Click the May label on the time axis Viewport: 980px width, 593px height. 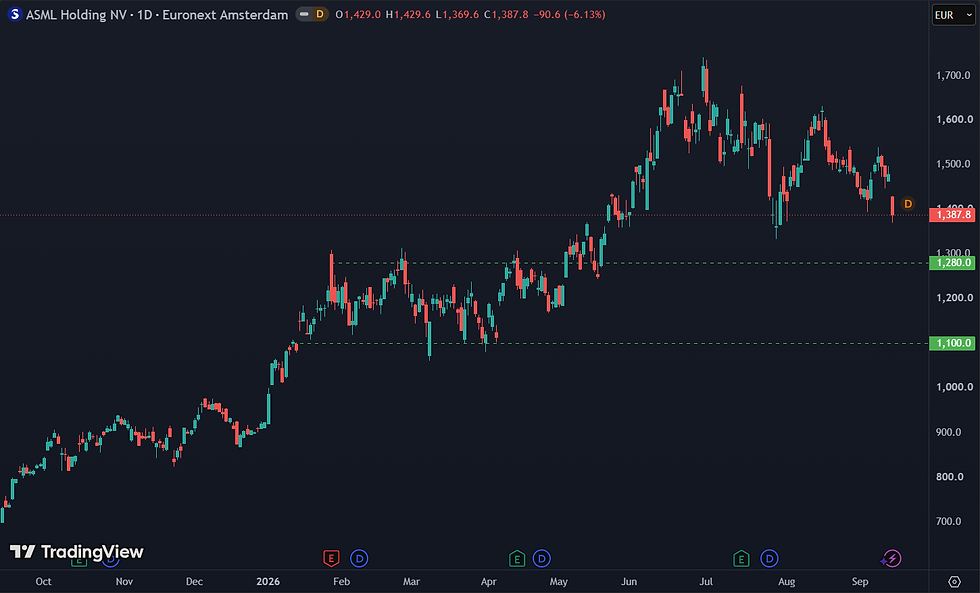pos(559,581)
